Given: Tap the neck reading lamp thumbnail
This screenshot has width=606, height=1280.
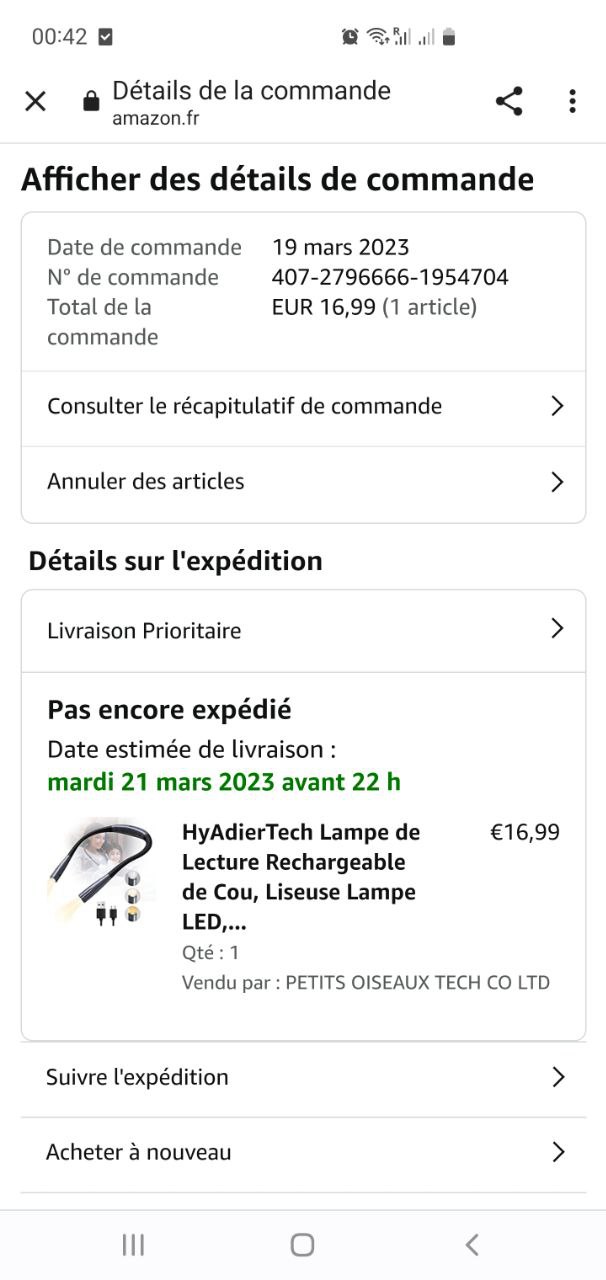Looking at the screenshot, I should 101,874.
